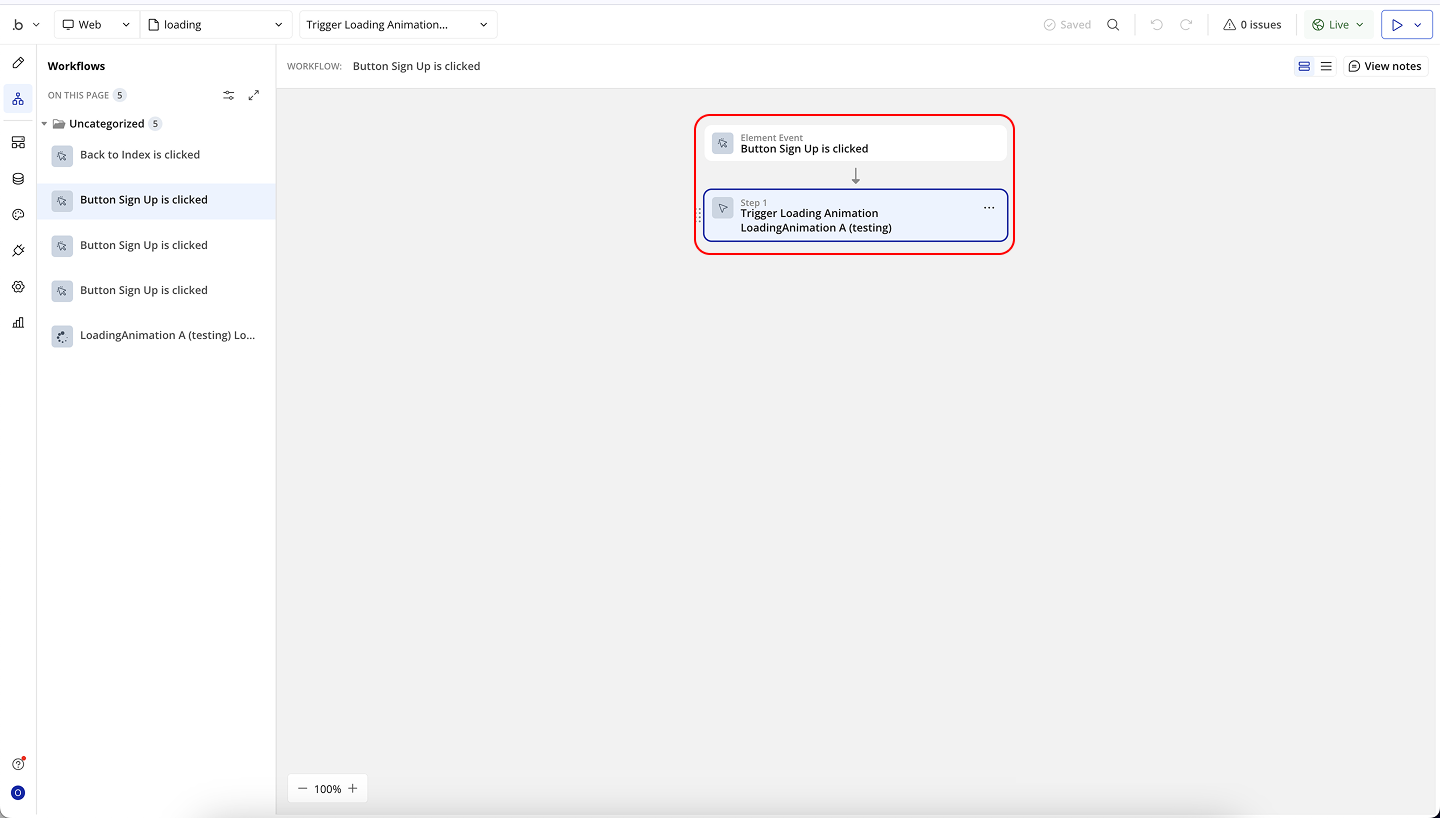Open the LoadingAnimation A (testing) workflow
This screenshot has width=1440, height=818.
tap(156, 336)
